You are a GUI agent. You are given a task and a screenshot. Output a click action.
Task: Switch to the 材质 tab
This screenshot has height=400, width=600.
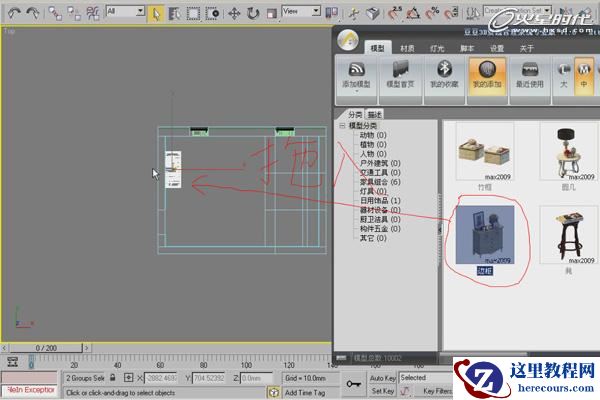click(407, 48)
